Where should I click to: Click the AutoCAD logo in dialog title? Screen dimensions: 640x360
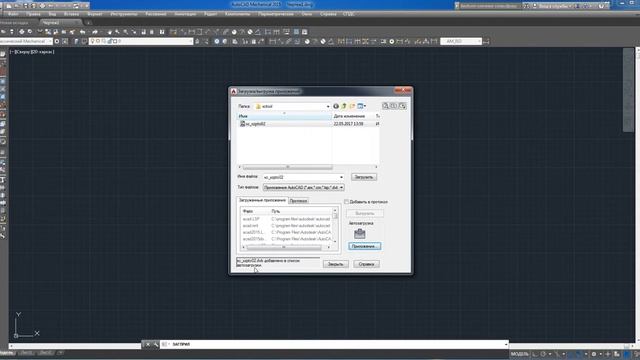pyautogui.click(x=234, y=91)
